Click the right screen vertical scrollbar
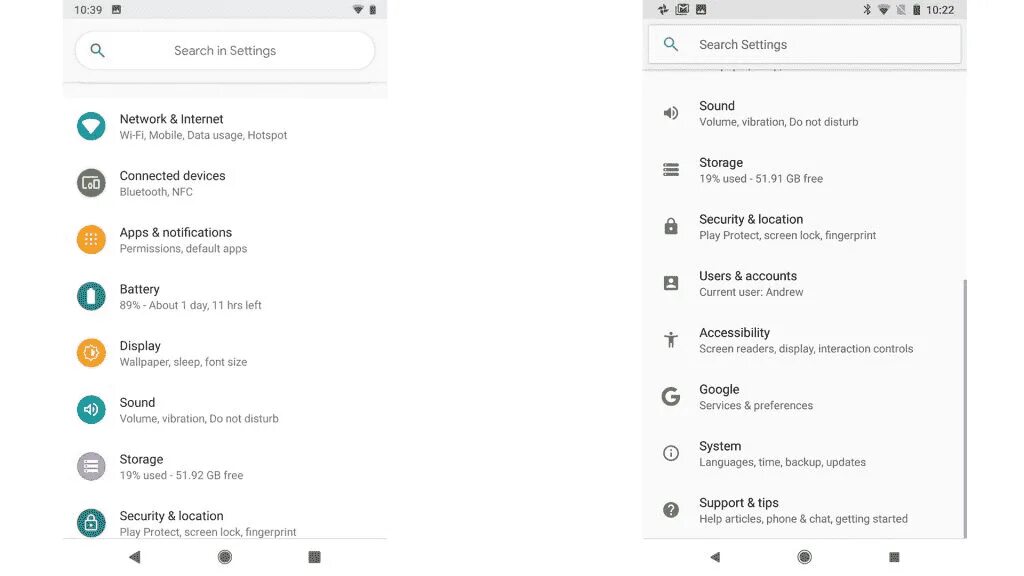This screenshot has height=576, width=1024. [x=965, y=409]
